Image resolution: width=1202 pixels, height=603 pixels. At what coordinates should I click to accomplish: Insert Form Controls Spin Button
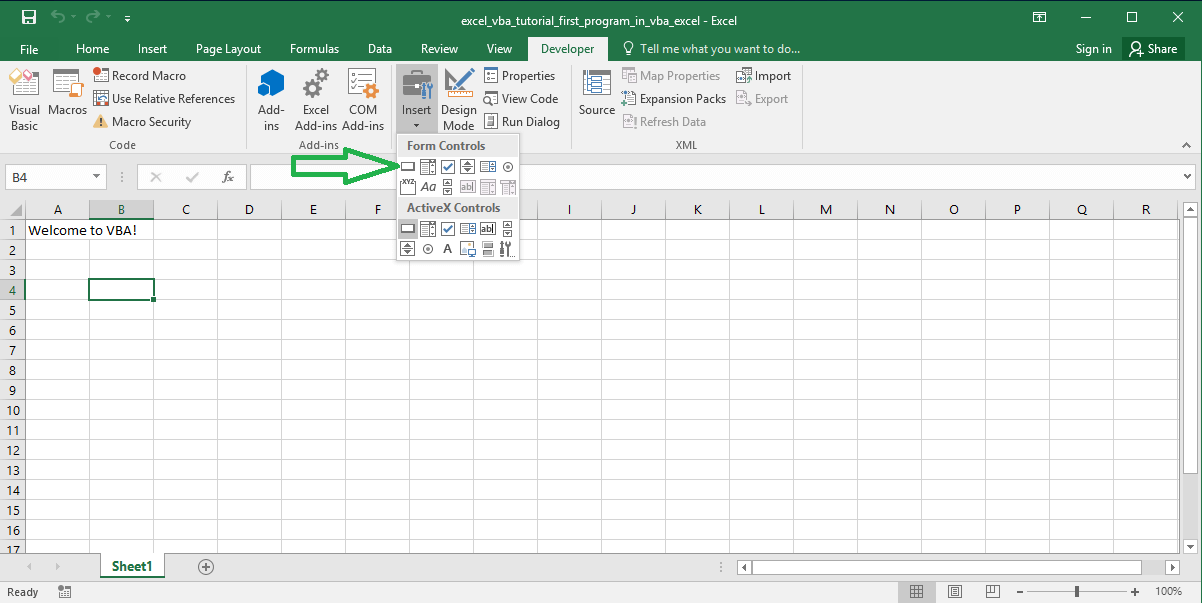point(467,167)
